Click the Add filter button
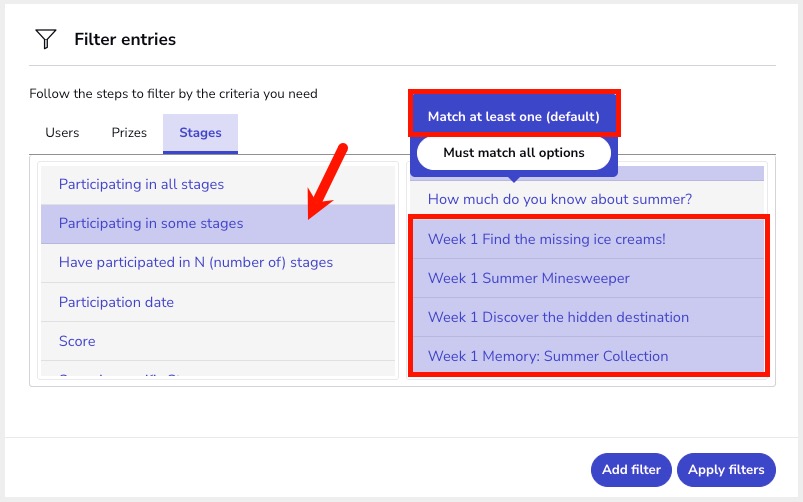This screenshot has height=502, width=803. pos(630,469)
